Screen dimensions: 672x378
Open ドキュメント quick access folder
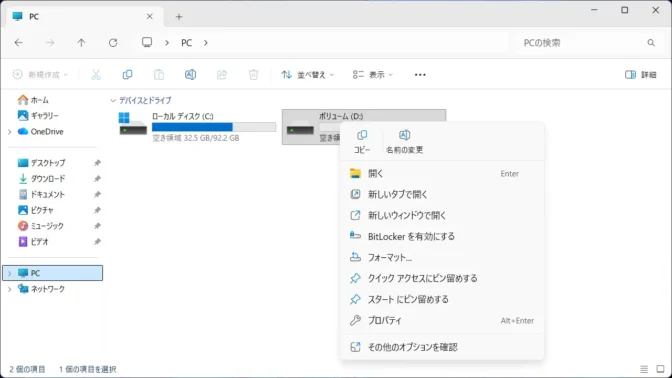[48, 195]
